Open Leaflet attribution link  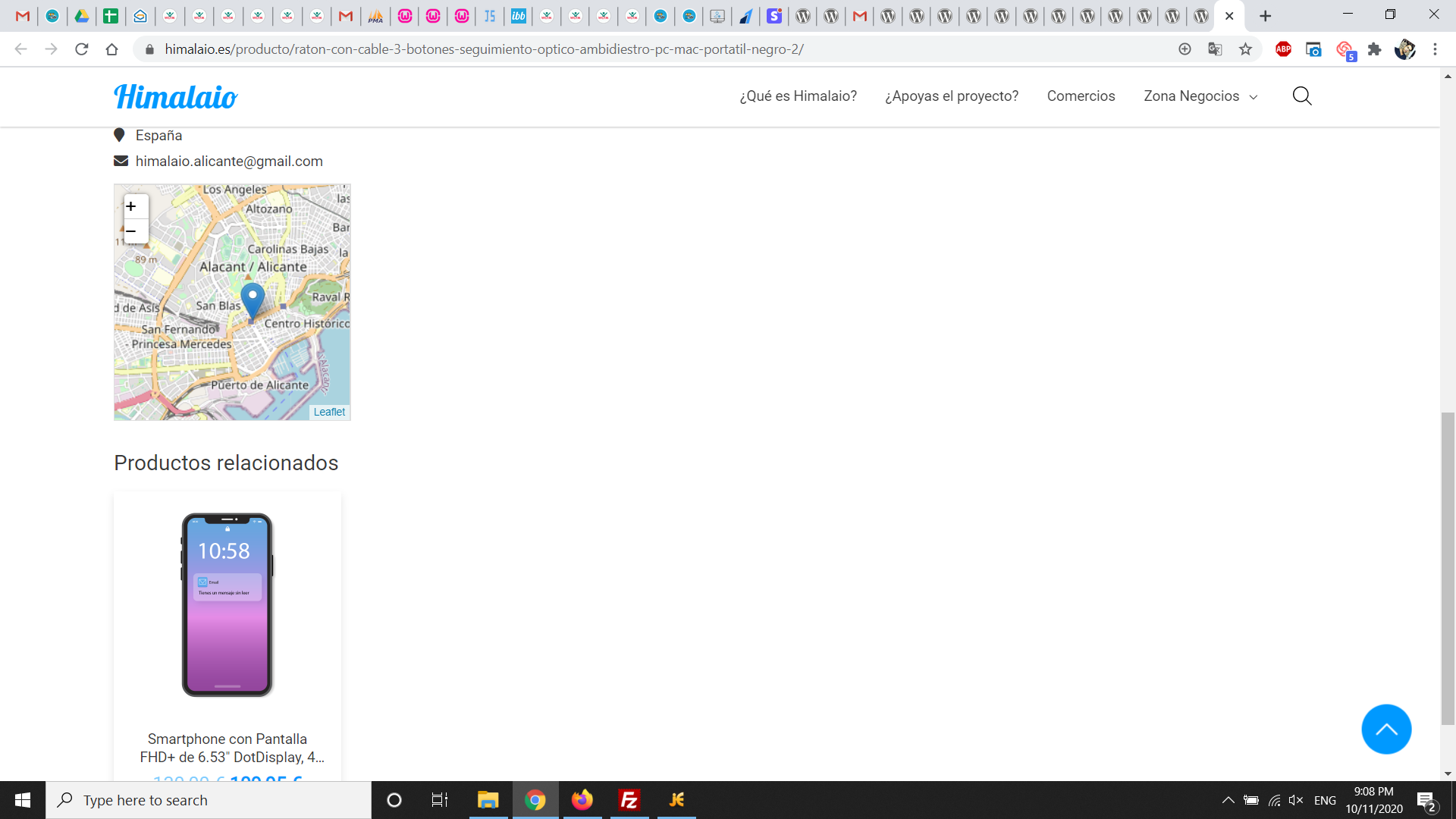click(x=329, y=412)
